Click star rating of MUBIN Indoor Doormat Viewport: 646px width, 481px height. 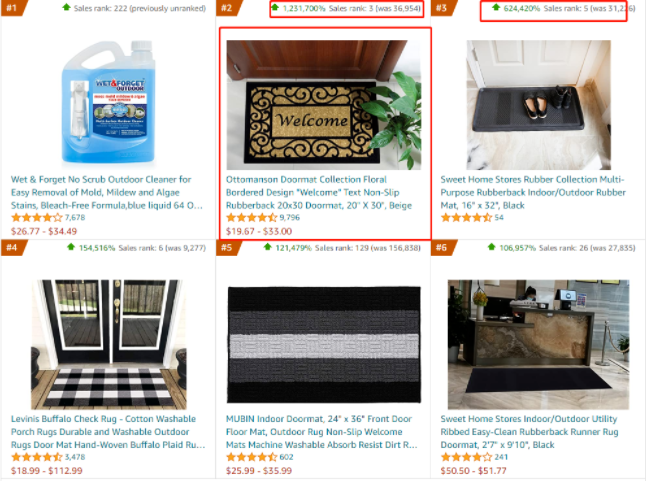[x=251, y=457]
